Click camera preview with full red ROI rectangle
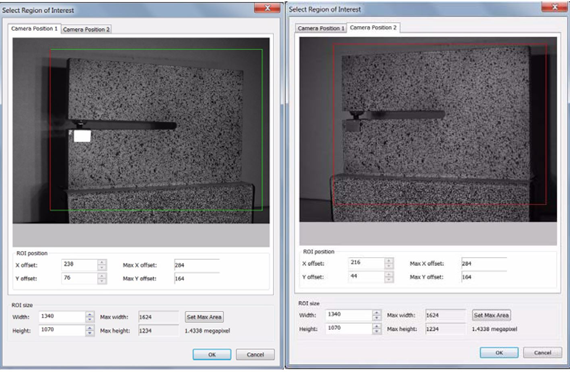570x372 pixels. (428, 129)
